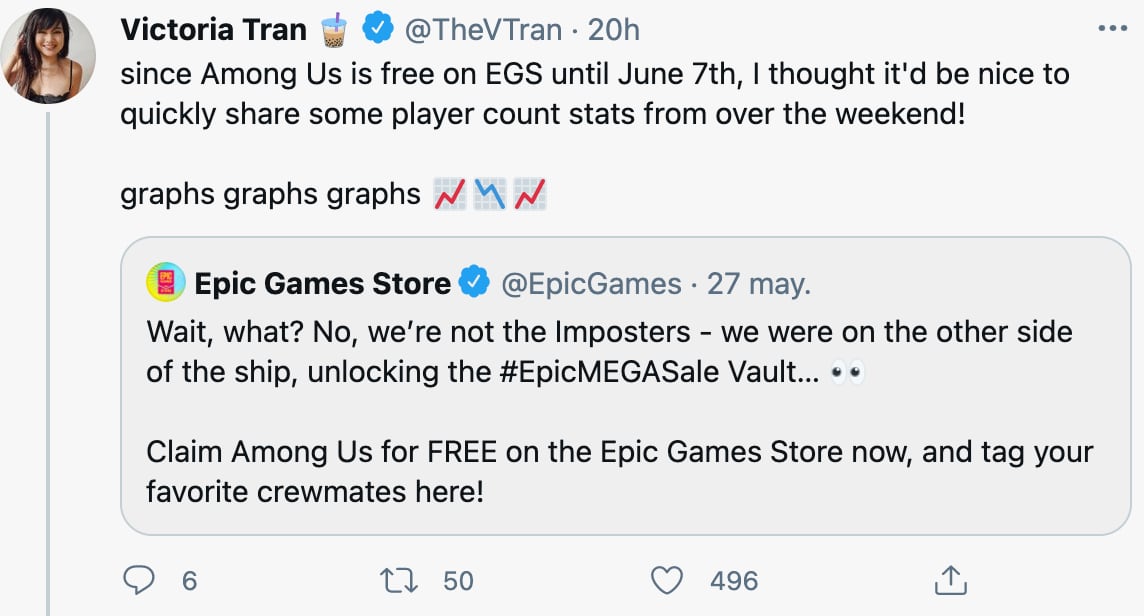This screenshot has height=616, width=1144.
Task: Click Epic Games Store's verified badge
Action: tap(474, 284)
